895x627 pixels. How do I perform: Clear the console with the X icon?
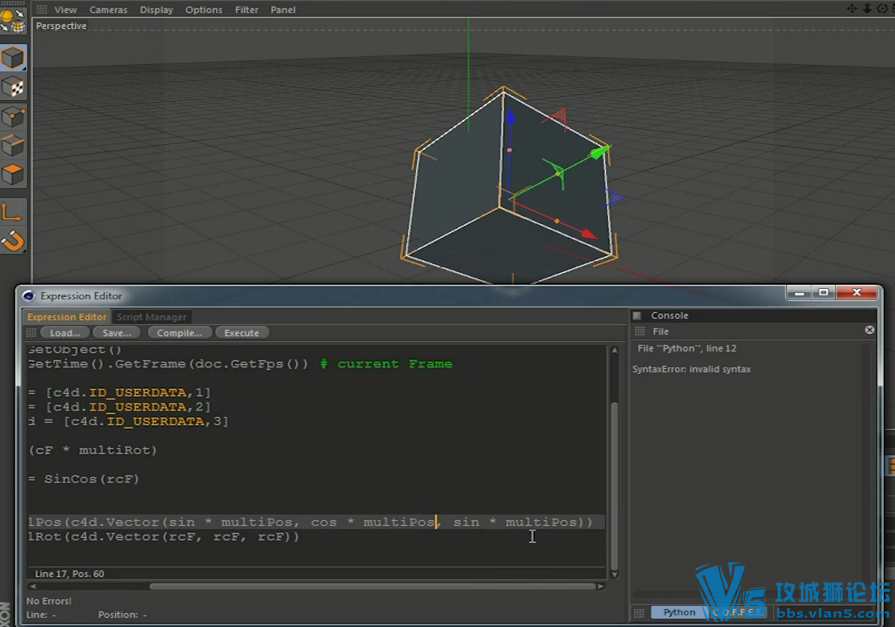[x=869, y=330]
